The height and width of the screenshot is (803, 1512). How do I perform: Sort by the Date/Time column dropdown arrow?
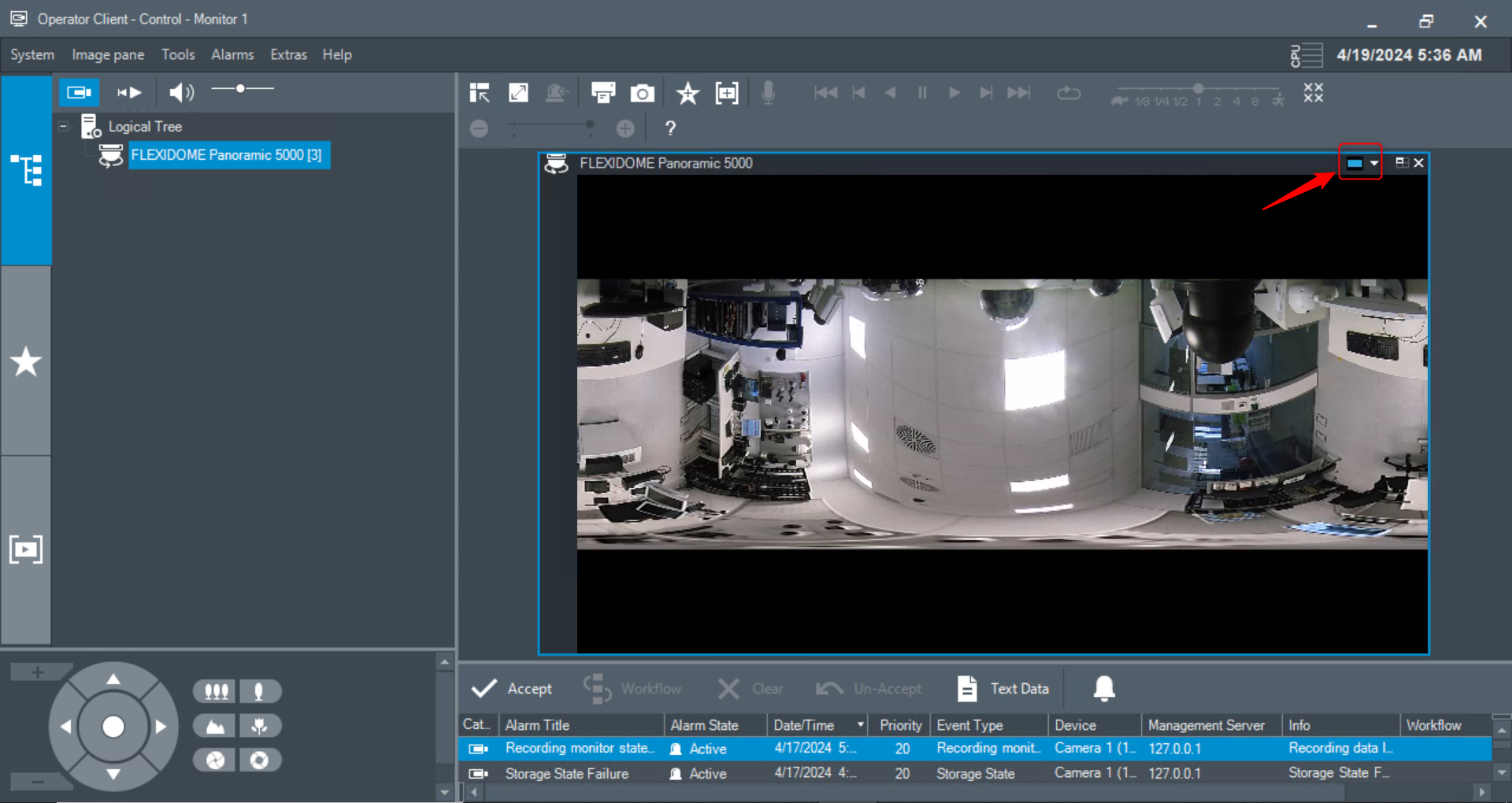(x=860, y=724)
